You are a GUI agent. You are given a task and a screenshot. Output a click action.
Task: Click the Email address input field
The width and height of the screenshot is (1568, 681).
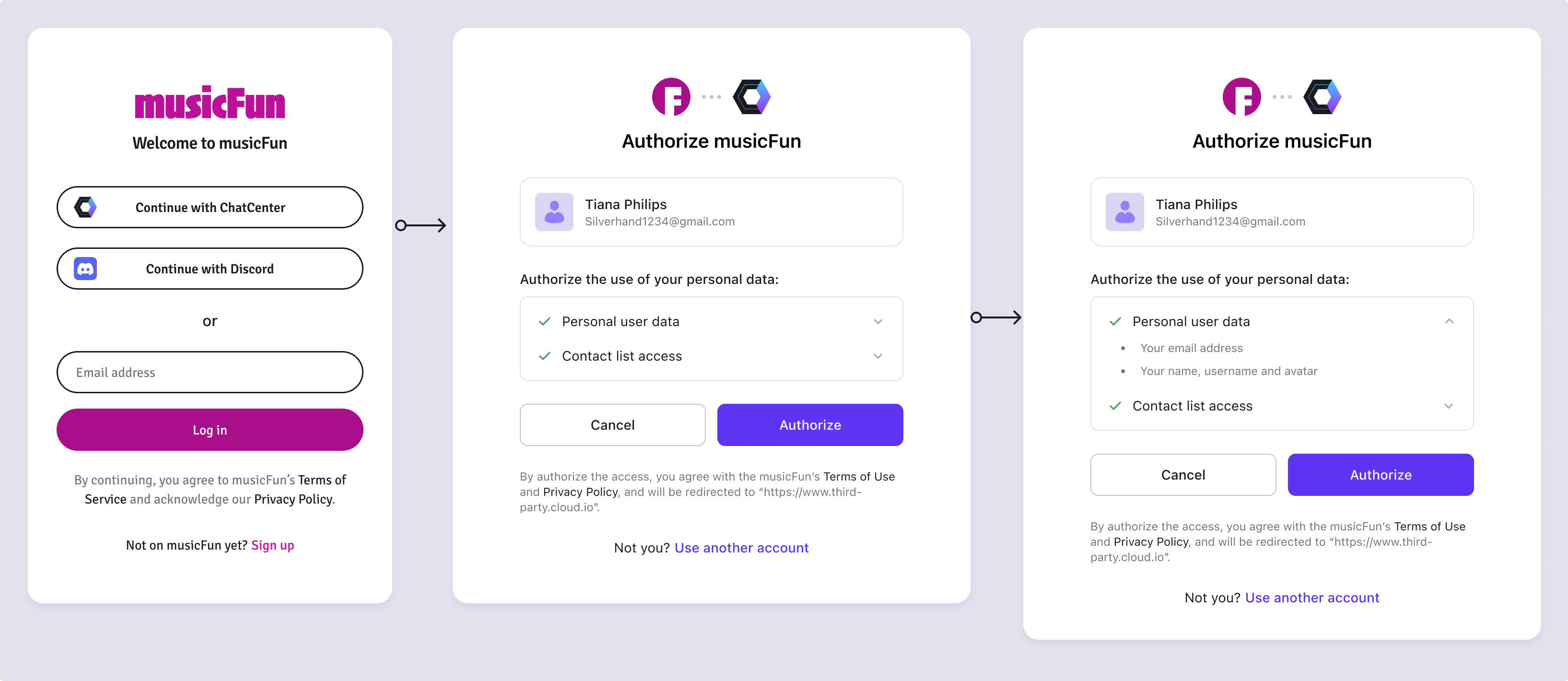pos(210,371)
